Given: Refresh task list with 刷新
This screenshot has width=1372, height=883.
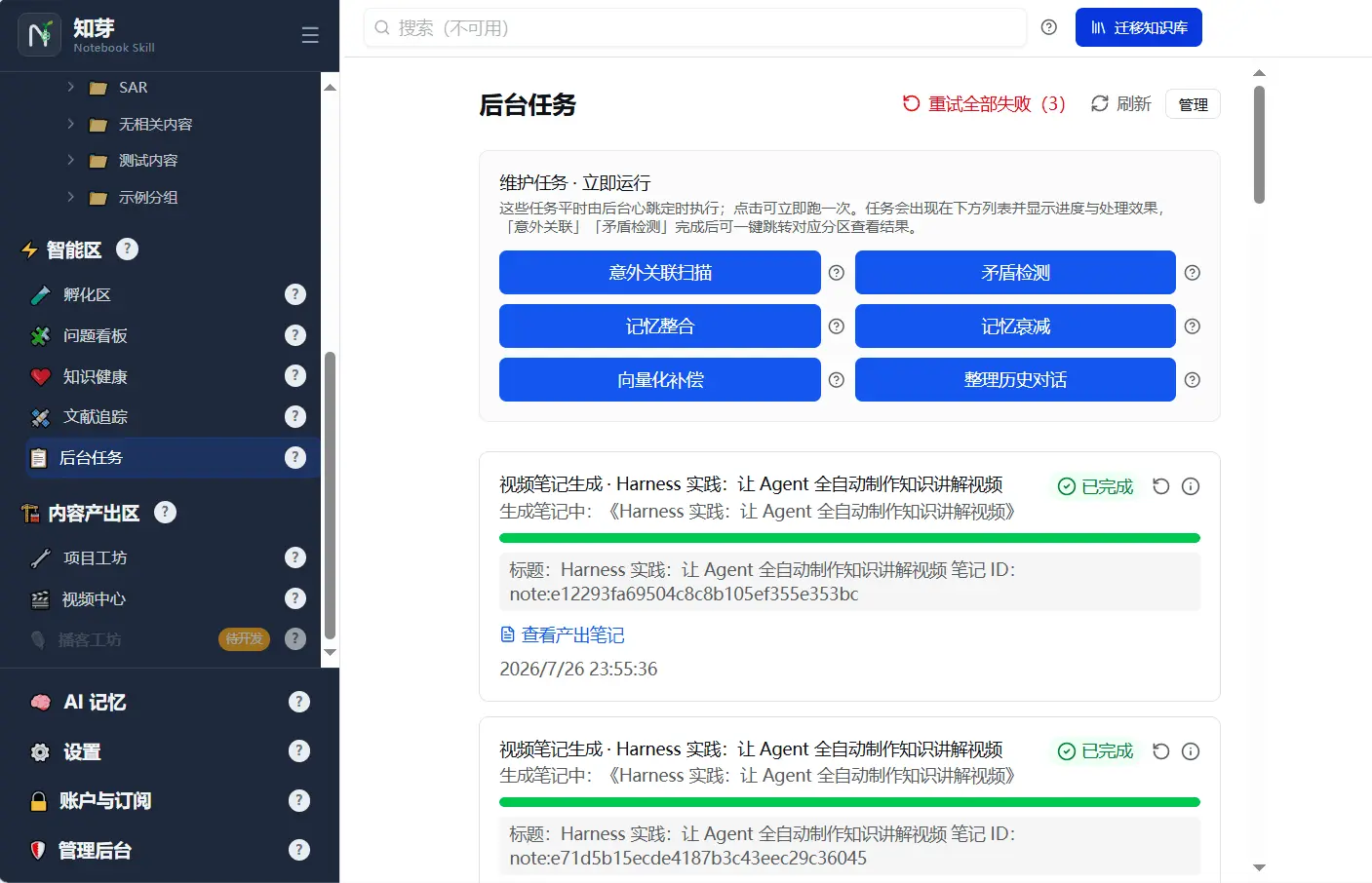Looking at the screenshot, I should coord(1120,104).
